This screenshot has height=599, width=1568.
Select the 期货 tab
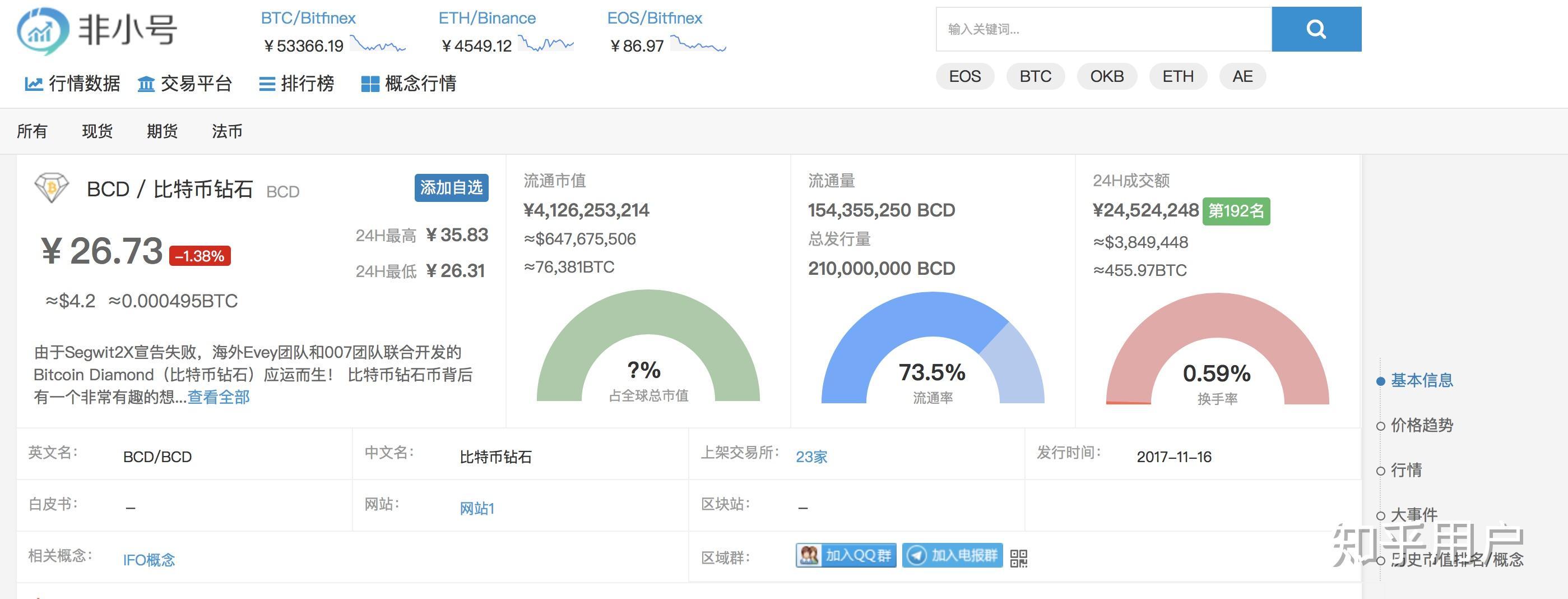(162, 131)
